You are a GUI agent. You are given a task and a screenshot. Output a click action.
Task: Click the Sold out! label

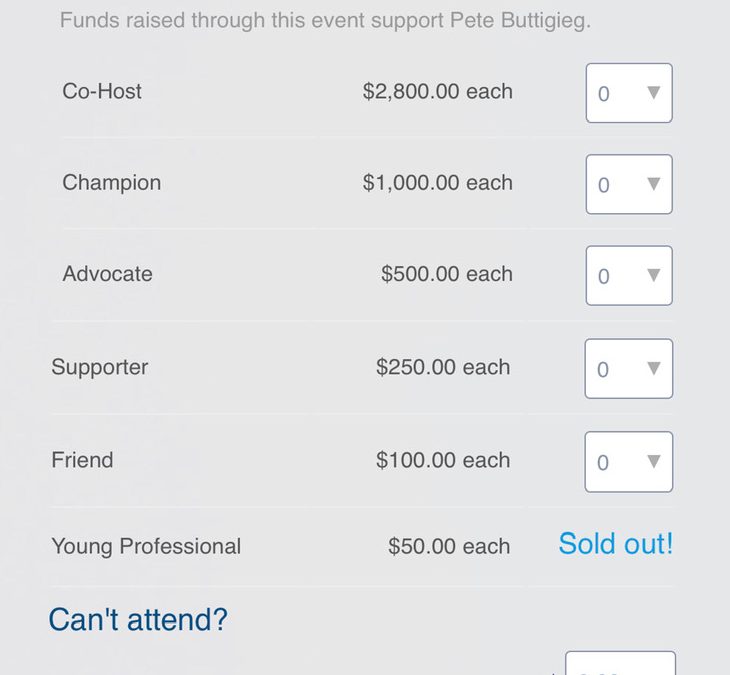tap(615, 544)
